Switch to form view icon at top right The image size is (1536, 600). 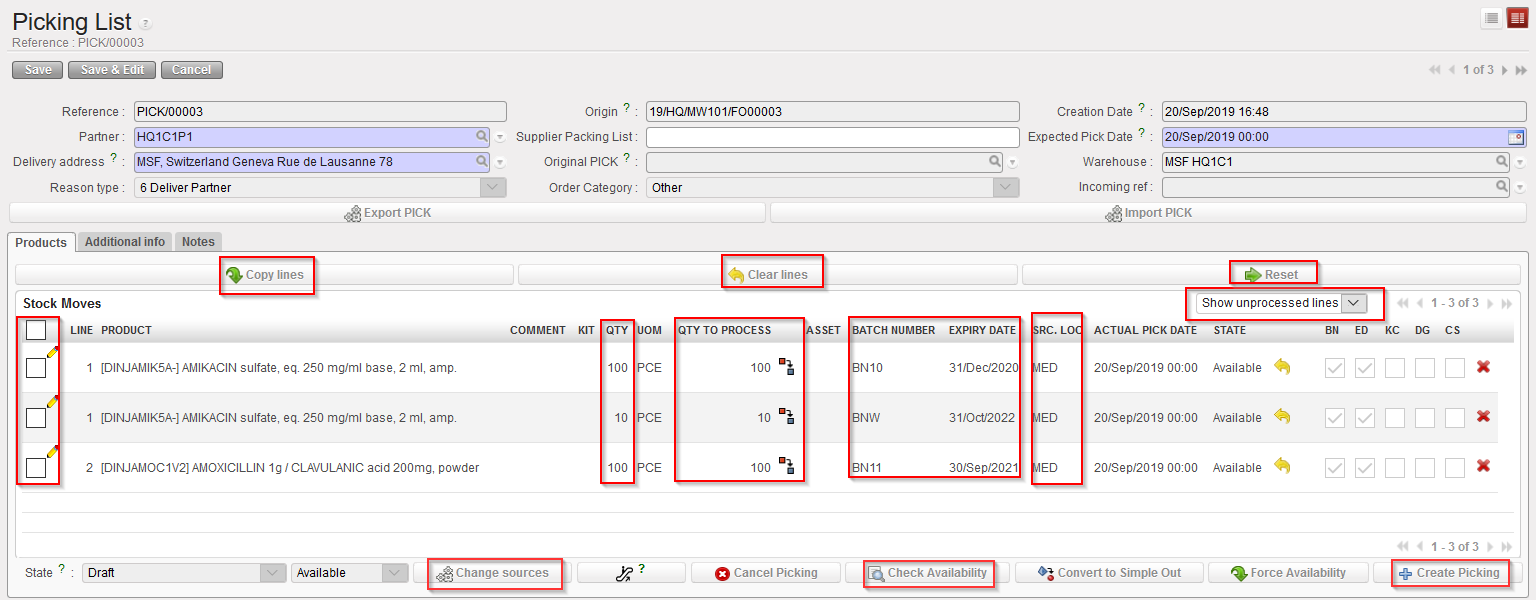(1516, 18)
